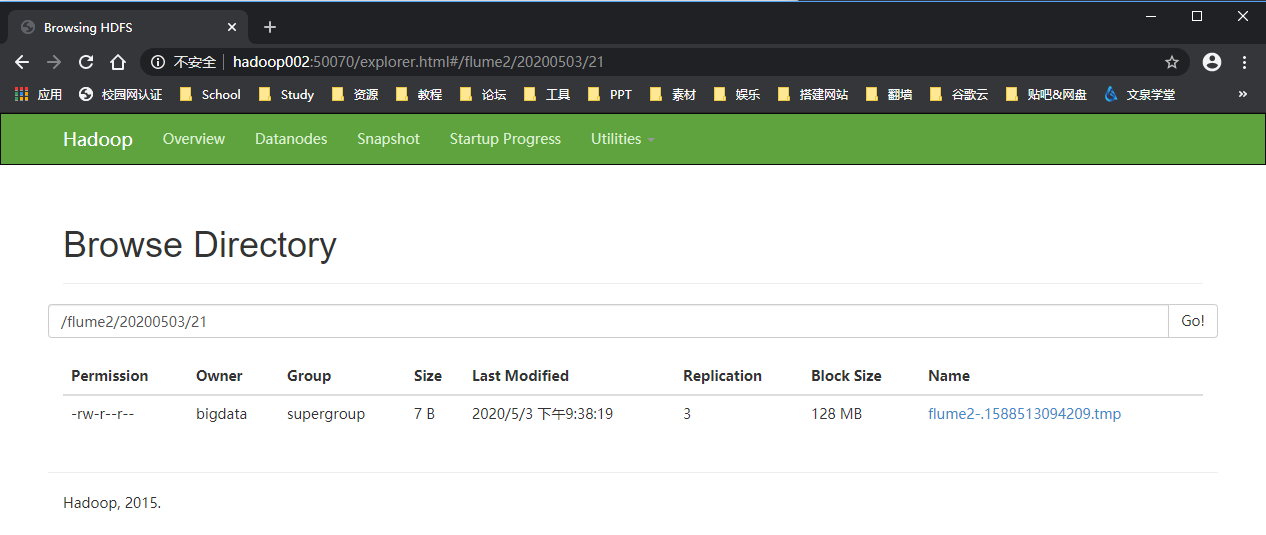Click the HDFS directory path input field
Image resolution: width=1266 pixels, height=535 pixels.
(x=608, y=321)
